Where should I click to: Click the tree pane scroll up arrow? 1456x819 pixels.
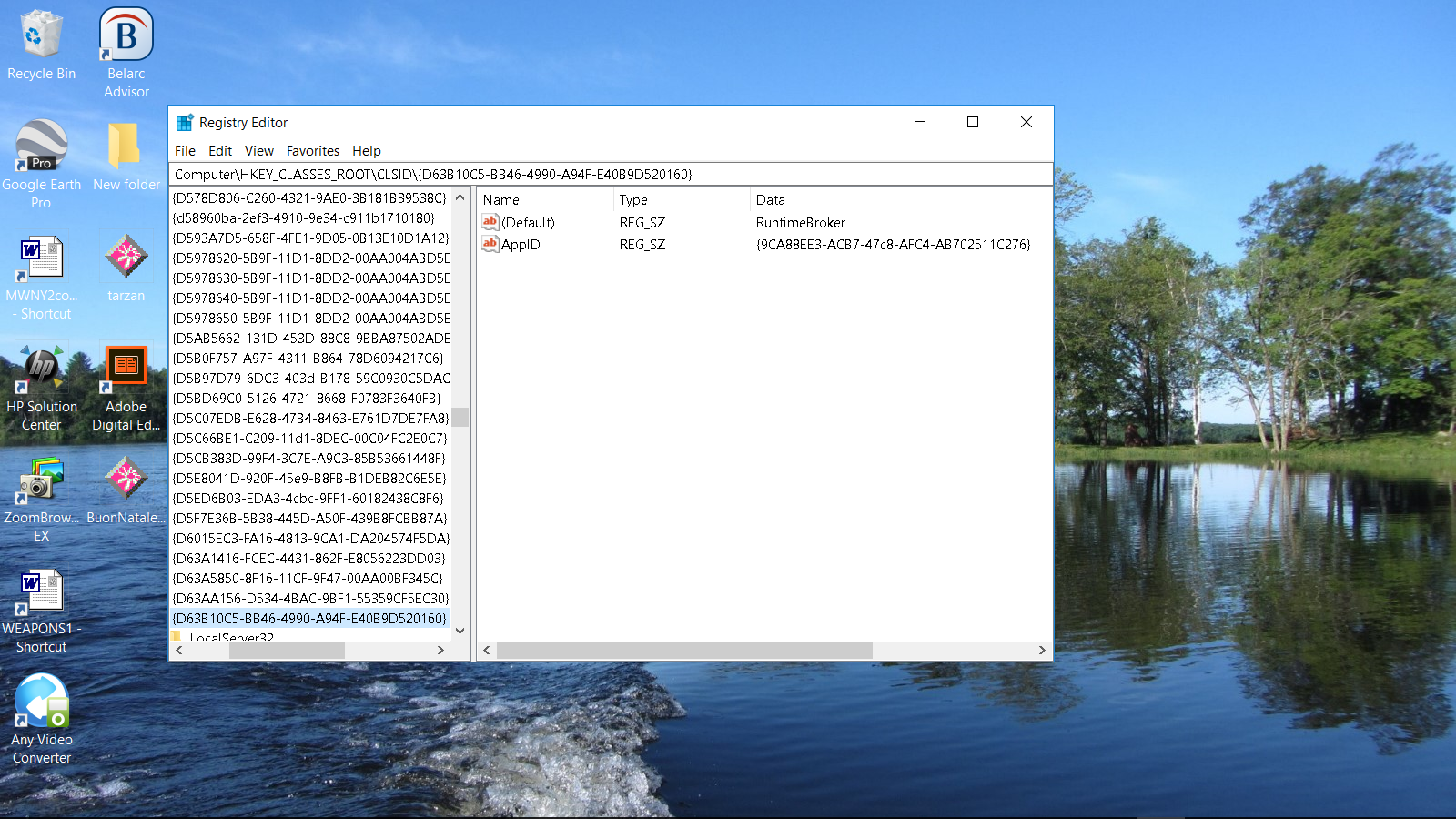[x=460, y=197]
